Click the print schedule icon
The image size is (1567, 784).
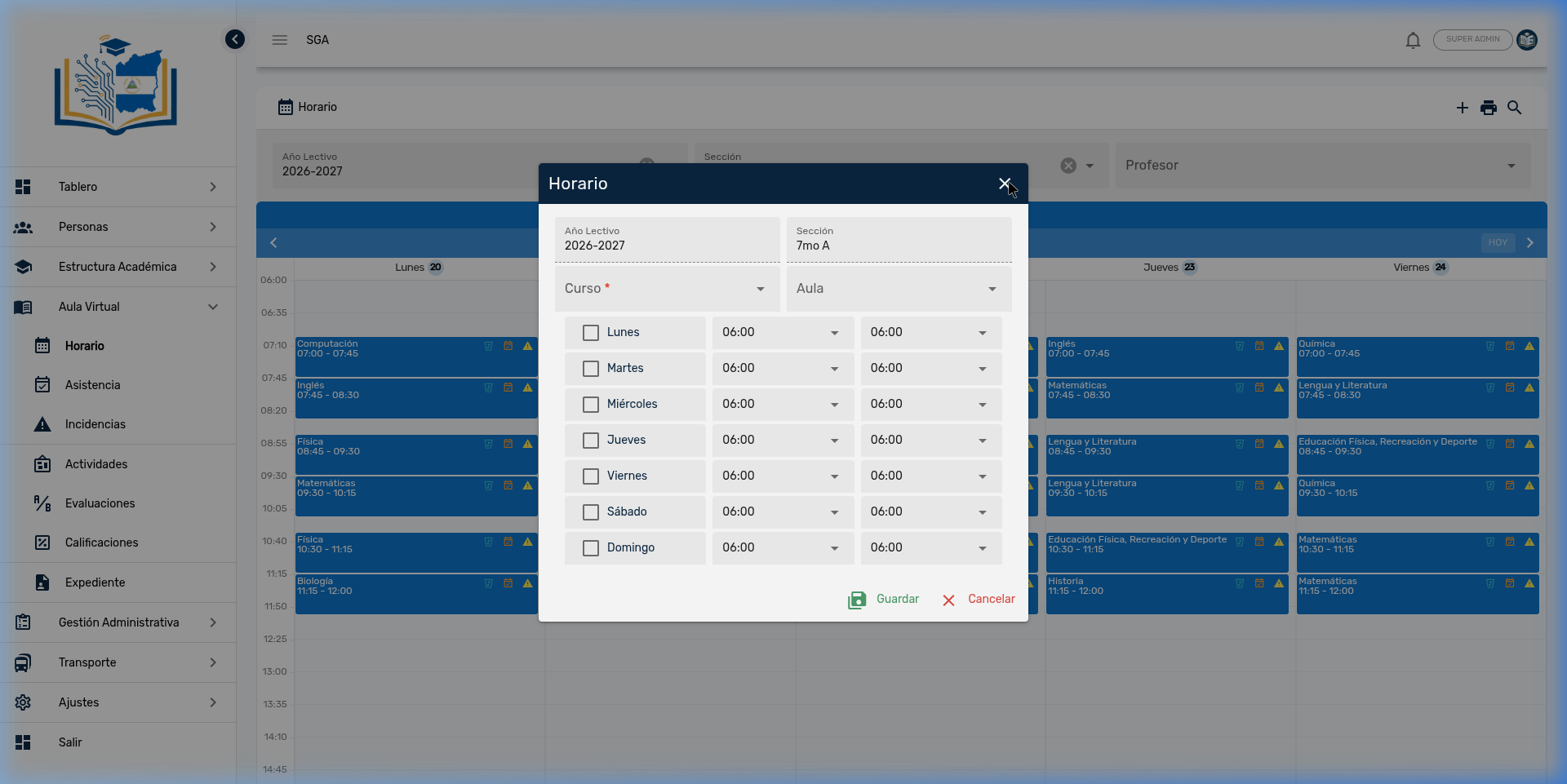click(x=1489, y=108)
